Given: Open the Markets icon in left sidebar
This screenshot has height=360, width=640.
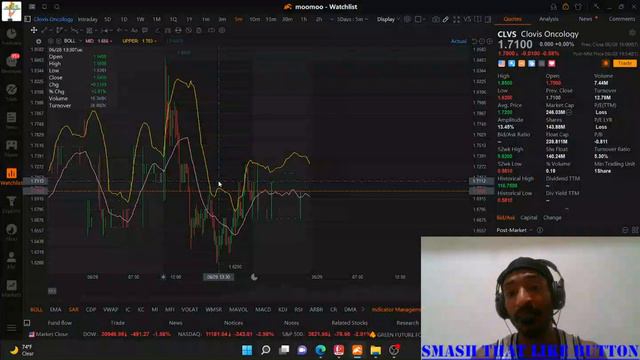Looking at the screenshot, I should coord(11,287).
